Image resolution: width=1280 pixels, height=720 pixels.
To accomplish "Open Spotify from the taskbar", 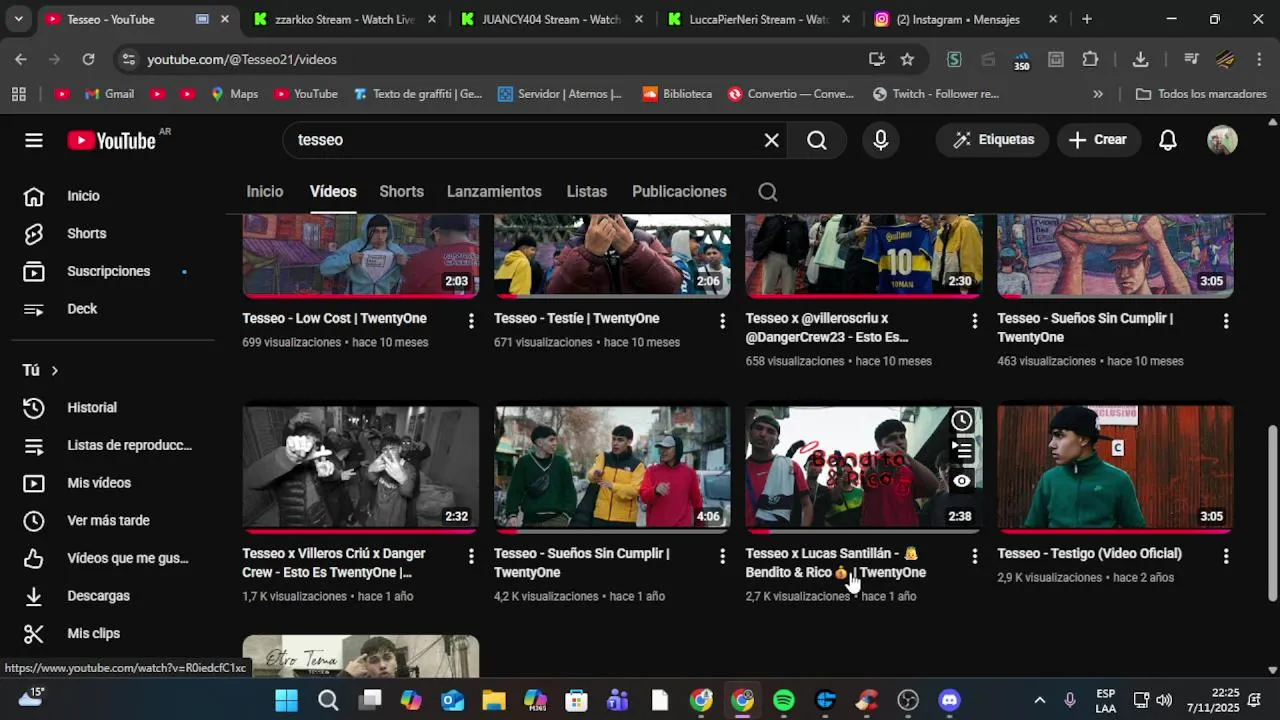I will click(784, 700).
